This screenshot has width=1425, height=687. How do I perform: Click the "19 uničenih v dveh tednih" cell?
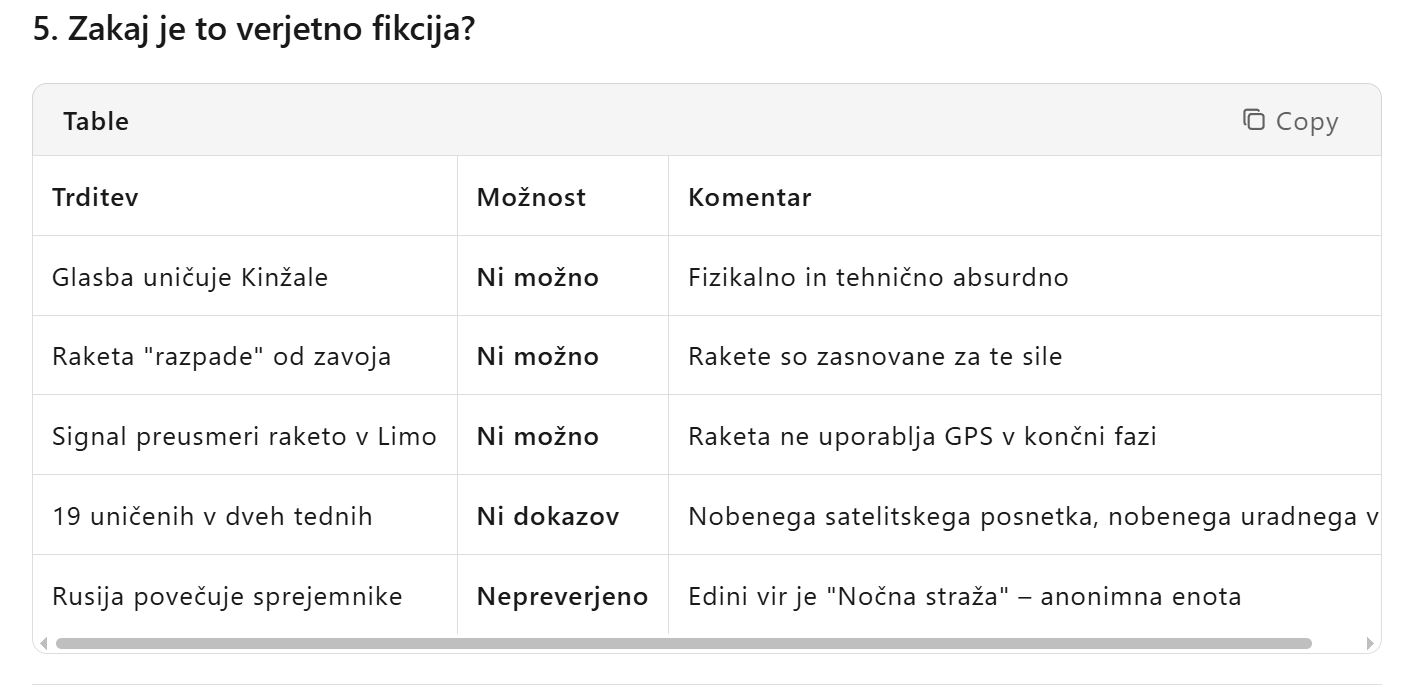point(212,516)
